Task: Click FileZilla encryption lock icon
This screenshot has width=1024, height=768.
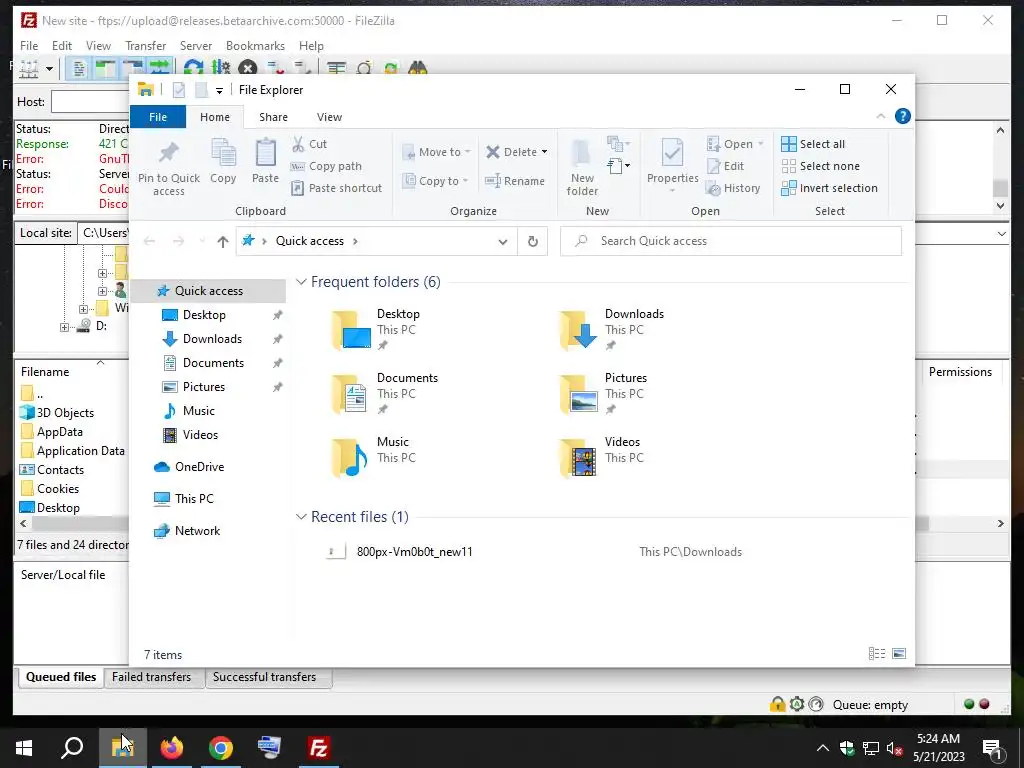Action: pyautogui.click(x=777, y=704)
